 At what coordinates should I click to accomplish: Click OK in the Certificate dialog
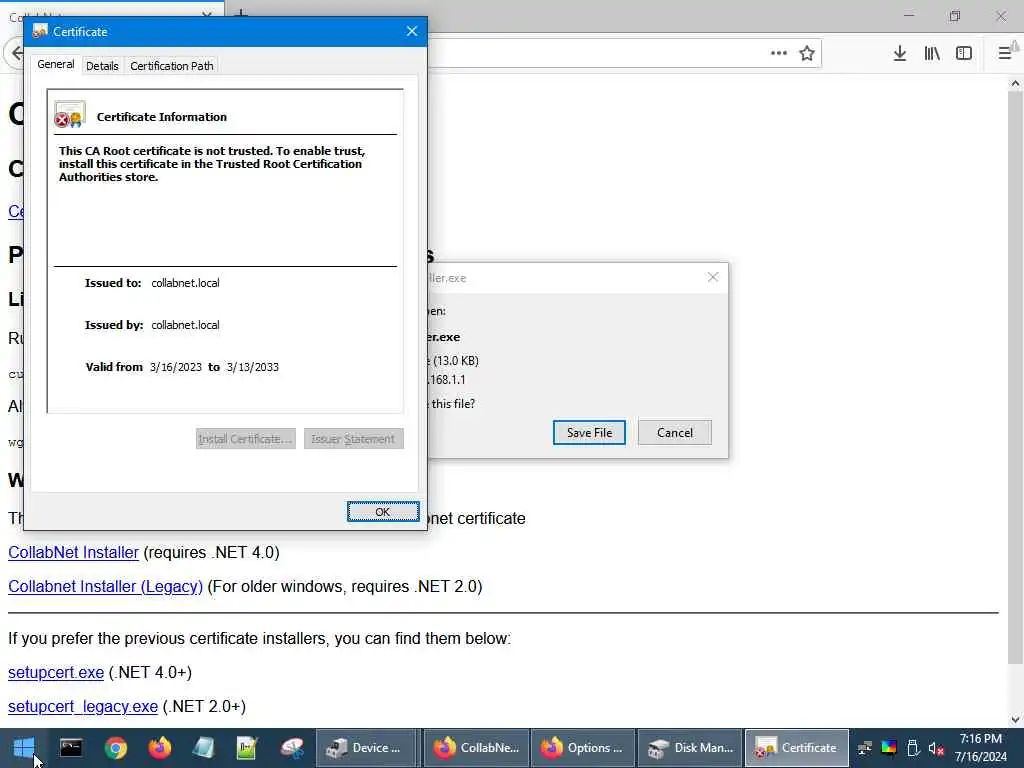point(383,512)
